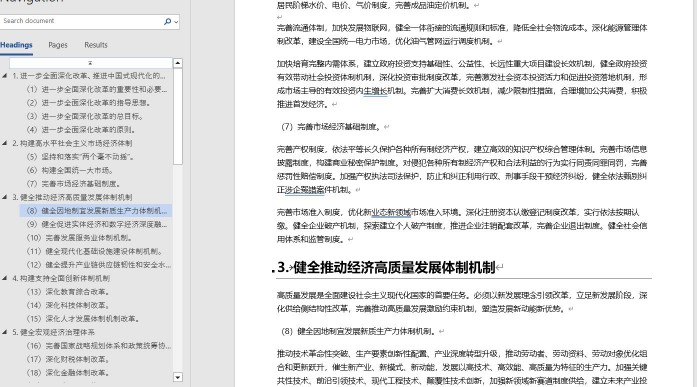Go to (15) 深化人才发展体制机制改革
This screenshot has width=697, height=387.
click(x=83, y=319)
